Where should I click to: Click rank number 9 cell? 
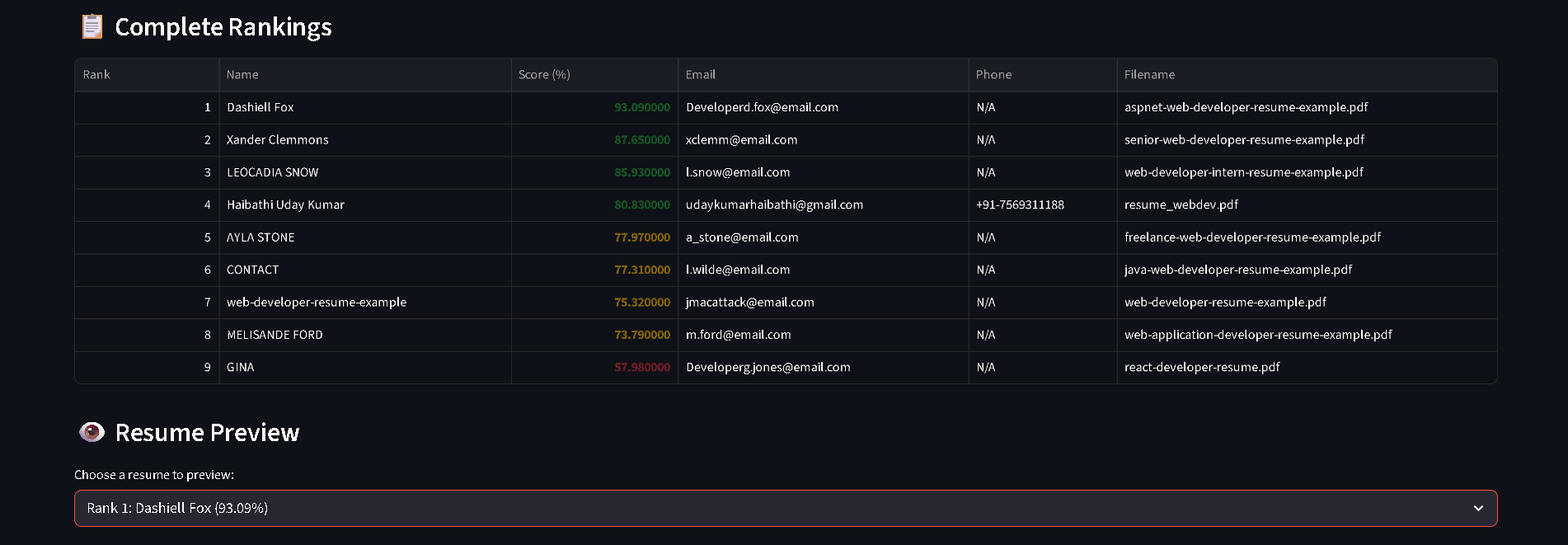[x=147, y=368]
